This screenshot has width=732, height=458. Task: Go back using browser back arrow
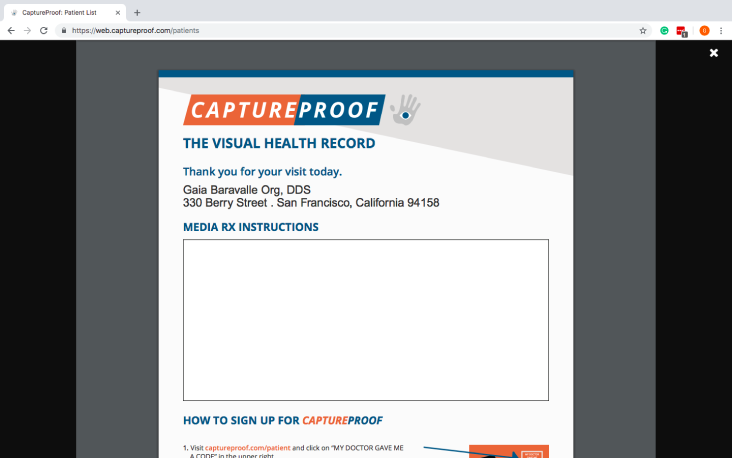coord(11,30)
